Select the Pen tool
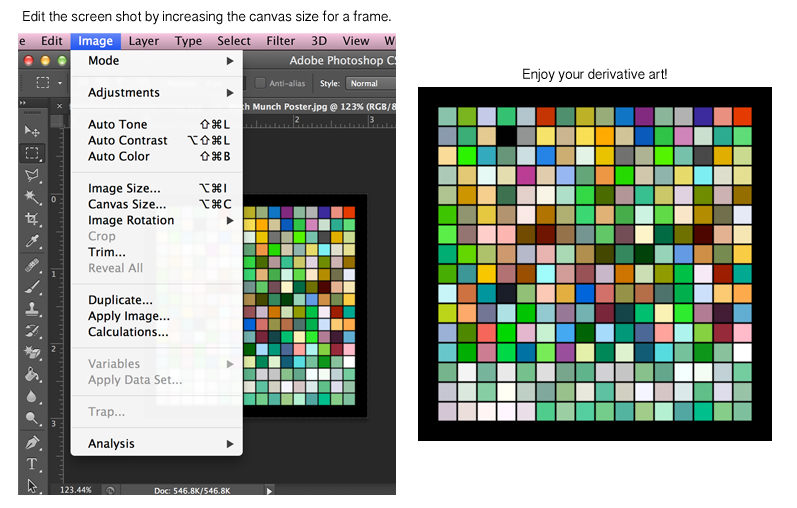 pyautogui.click(x=32, y=442)
